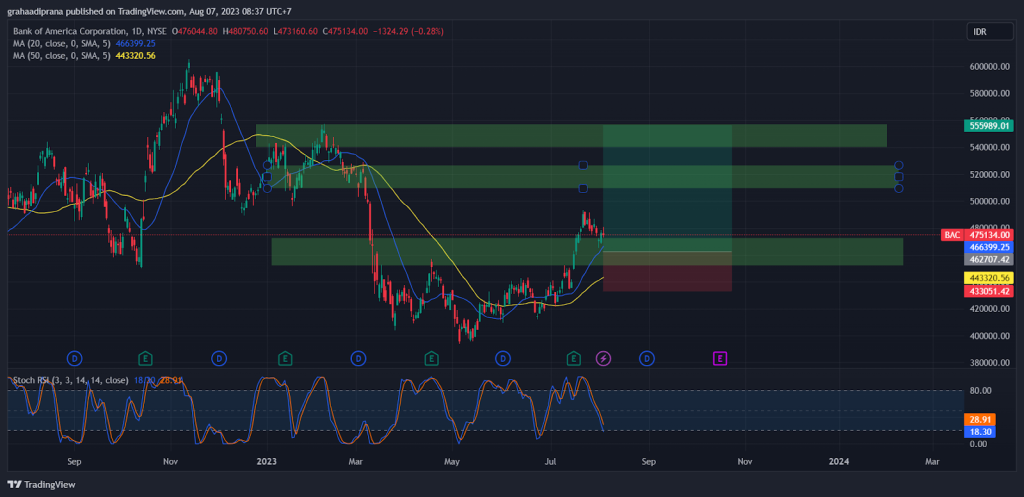Click the E earnings marker between Sep and Nov 2022
The image size is (1024, 497).
[x=145, y=358]
